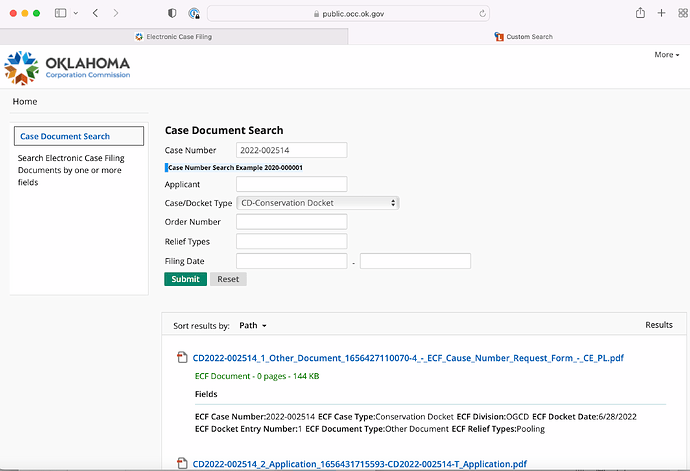Open the Share icon in Safari toolbar
The width and height of the screenshot is (690, 471).
(640, 13)
